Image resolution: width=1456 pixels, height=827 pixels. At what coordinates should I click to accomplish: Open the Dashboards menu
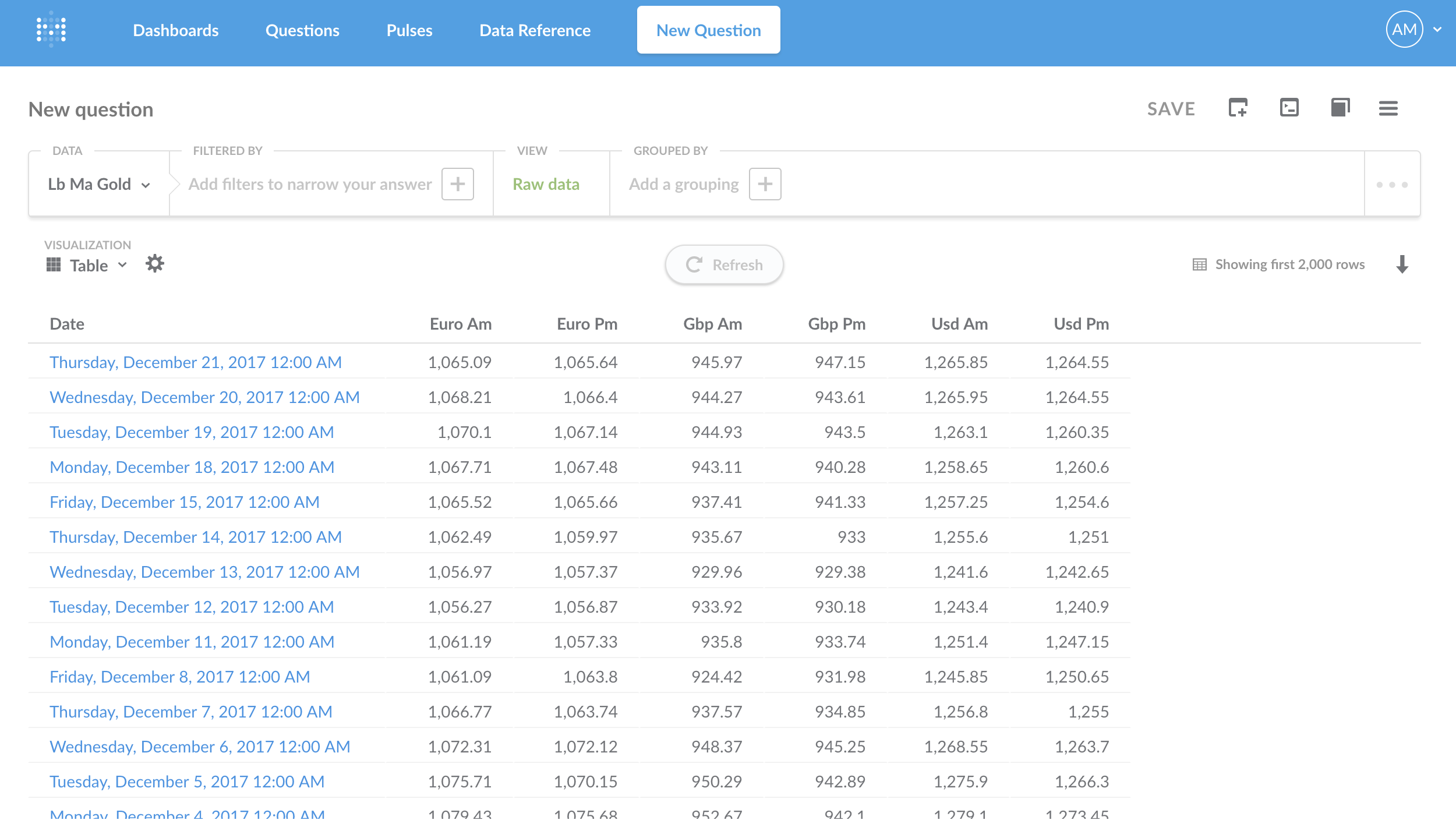175,30
